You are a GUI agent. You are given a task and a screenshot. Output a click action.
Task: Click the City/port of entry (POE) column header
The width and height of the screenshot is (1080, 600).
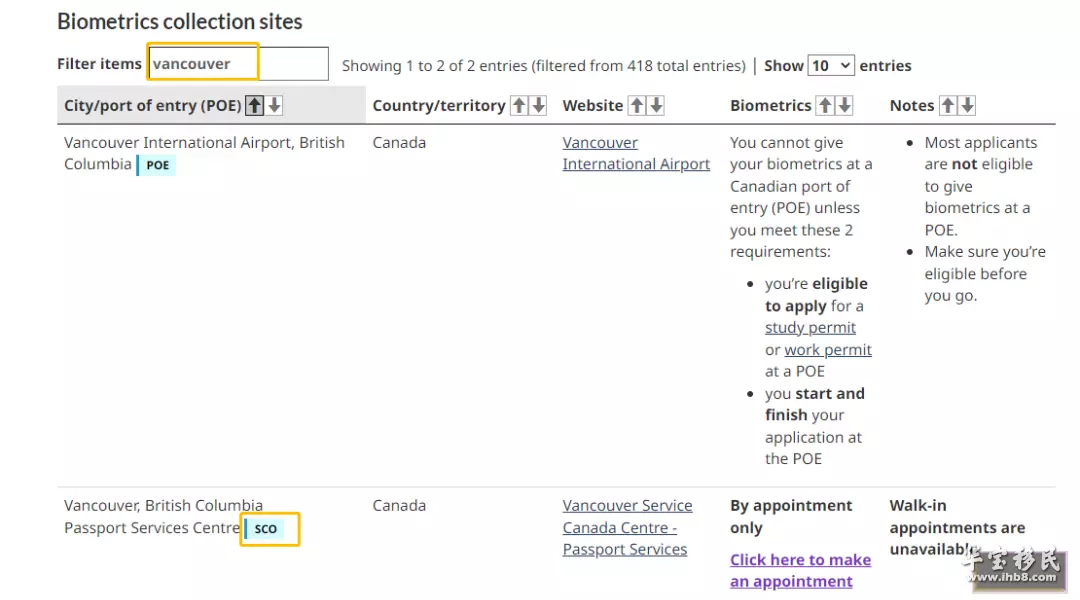(x=211, y=105)
